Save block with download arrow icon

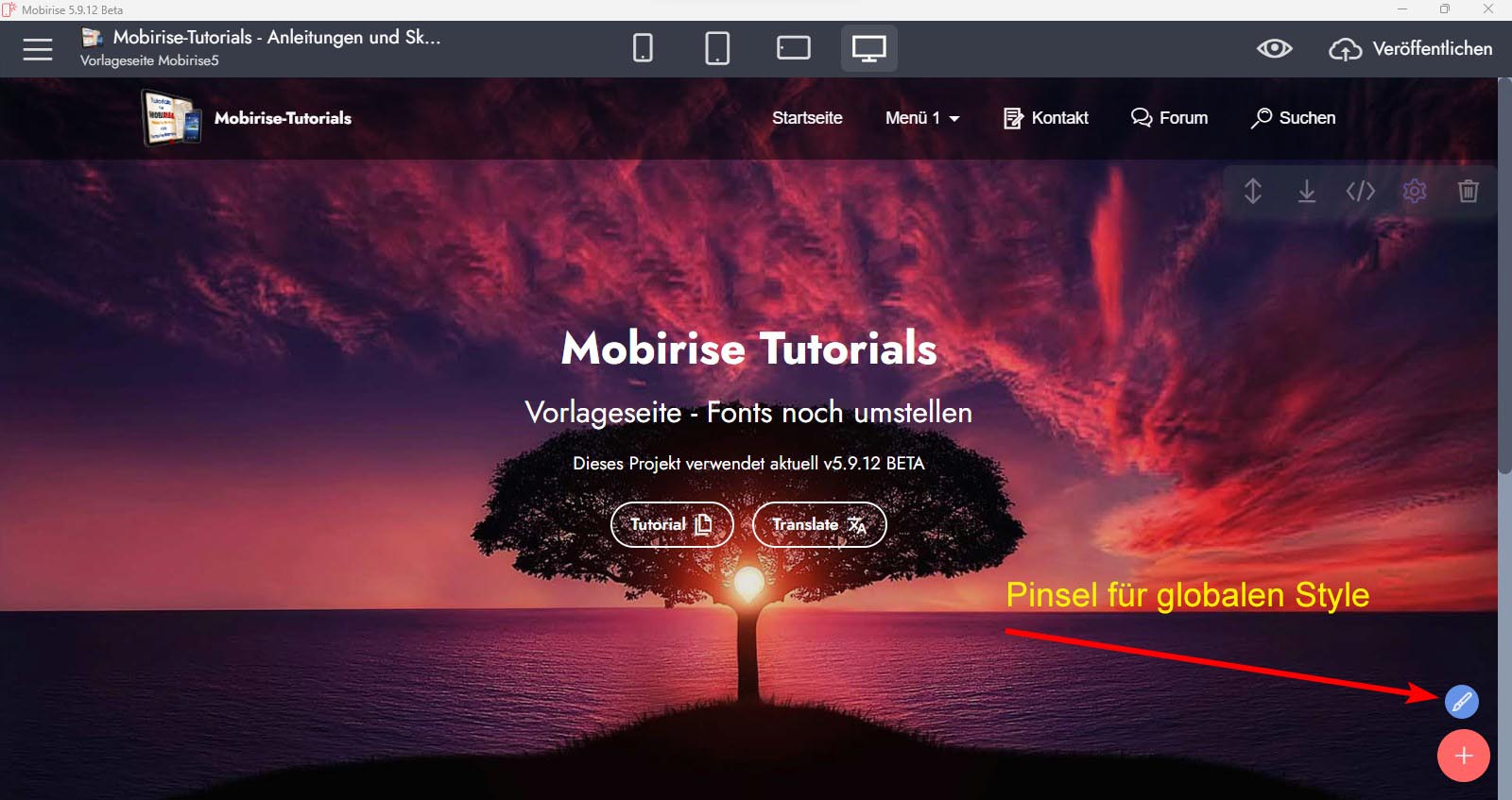[x=1307, y=192]
